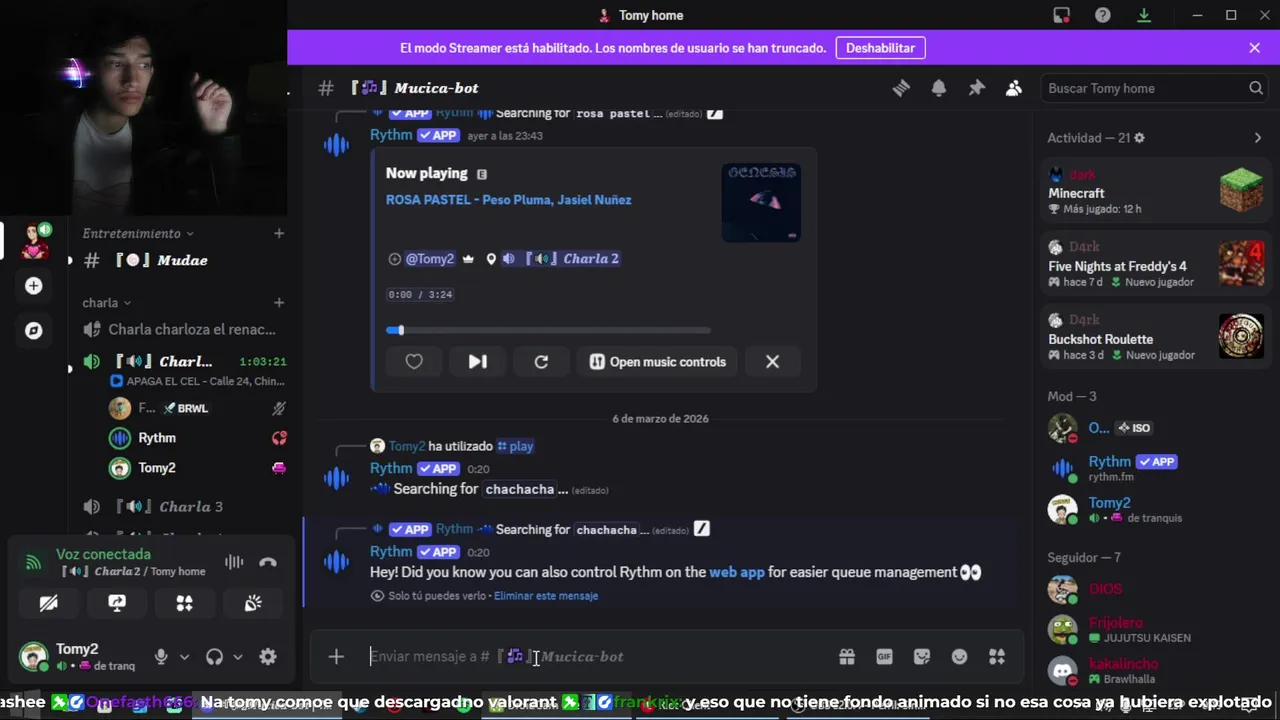Mute the microphone

pos(161,657)
